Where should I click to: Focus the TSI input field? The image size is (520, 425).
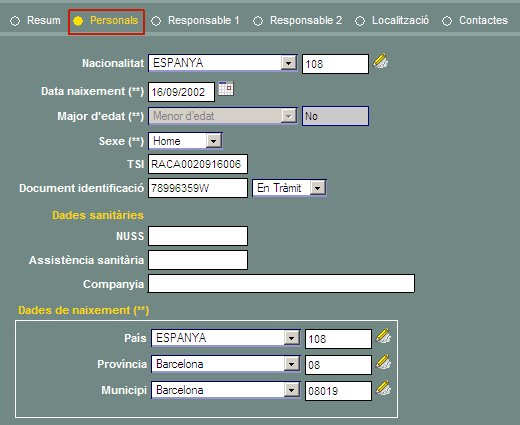[x=198, y=164]
